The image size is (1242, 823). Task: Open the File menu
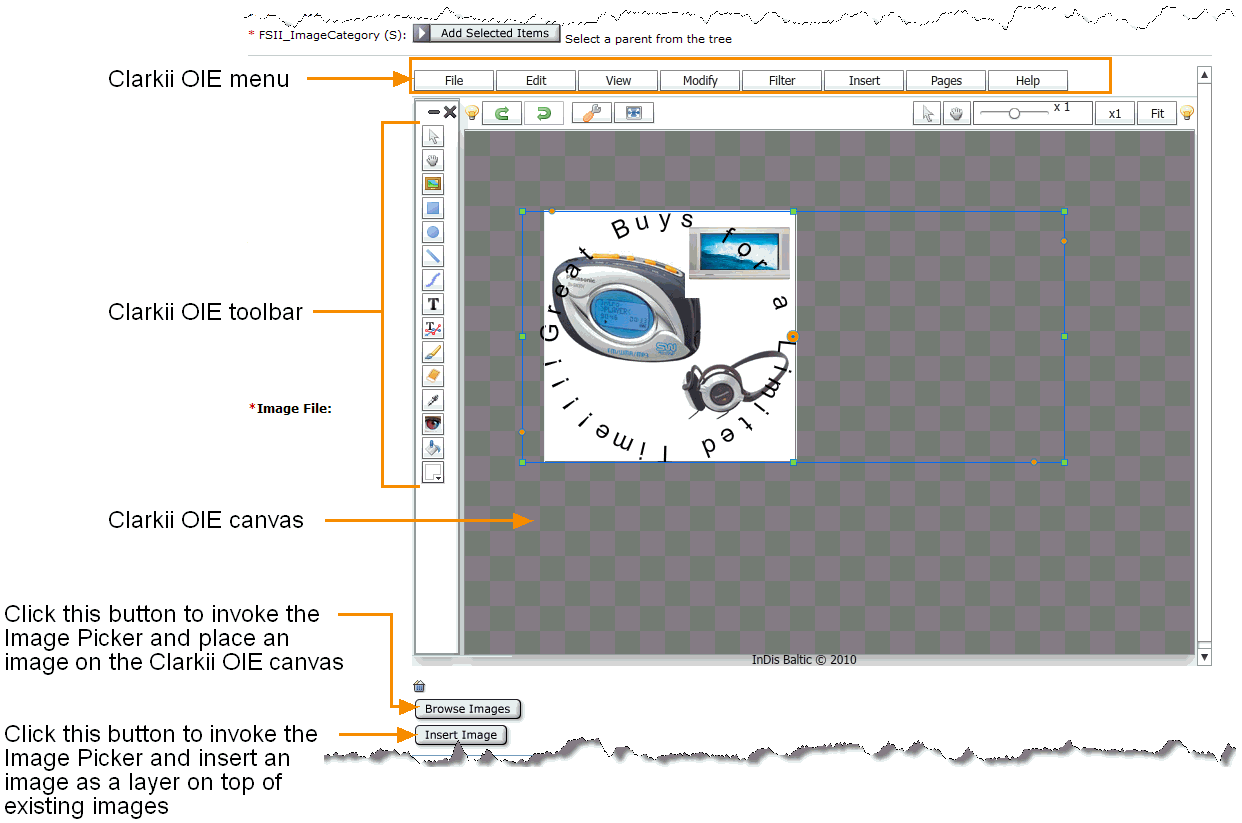pos(454,81)
